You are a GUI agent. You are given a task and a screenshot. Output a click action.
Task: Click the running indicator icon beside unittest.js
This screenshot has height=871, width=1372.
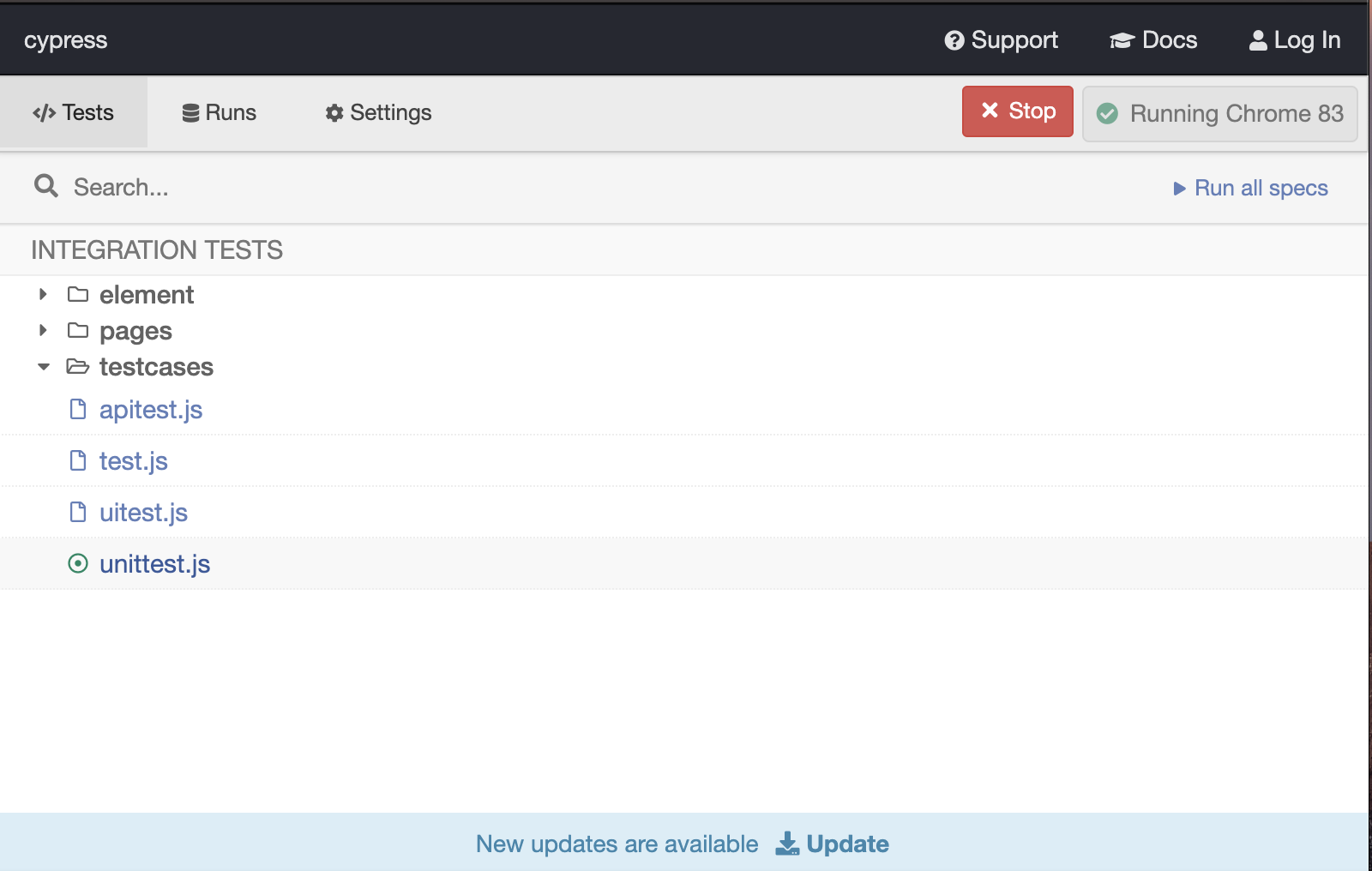[x=78, y=563]
